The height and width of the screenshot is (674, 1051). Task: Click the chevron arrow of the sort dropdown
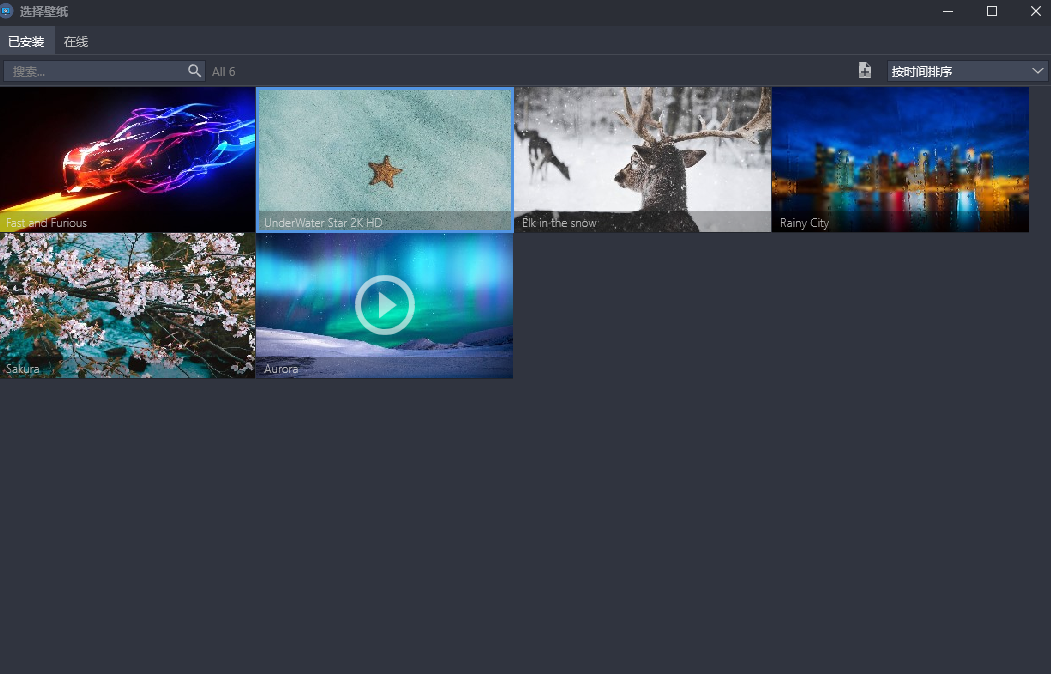point(1038,71)
